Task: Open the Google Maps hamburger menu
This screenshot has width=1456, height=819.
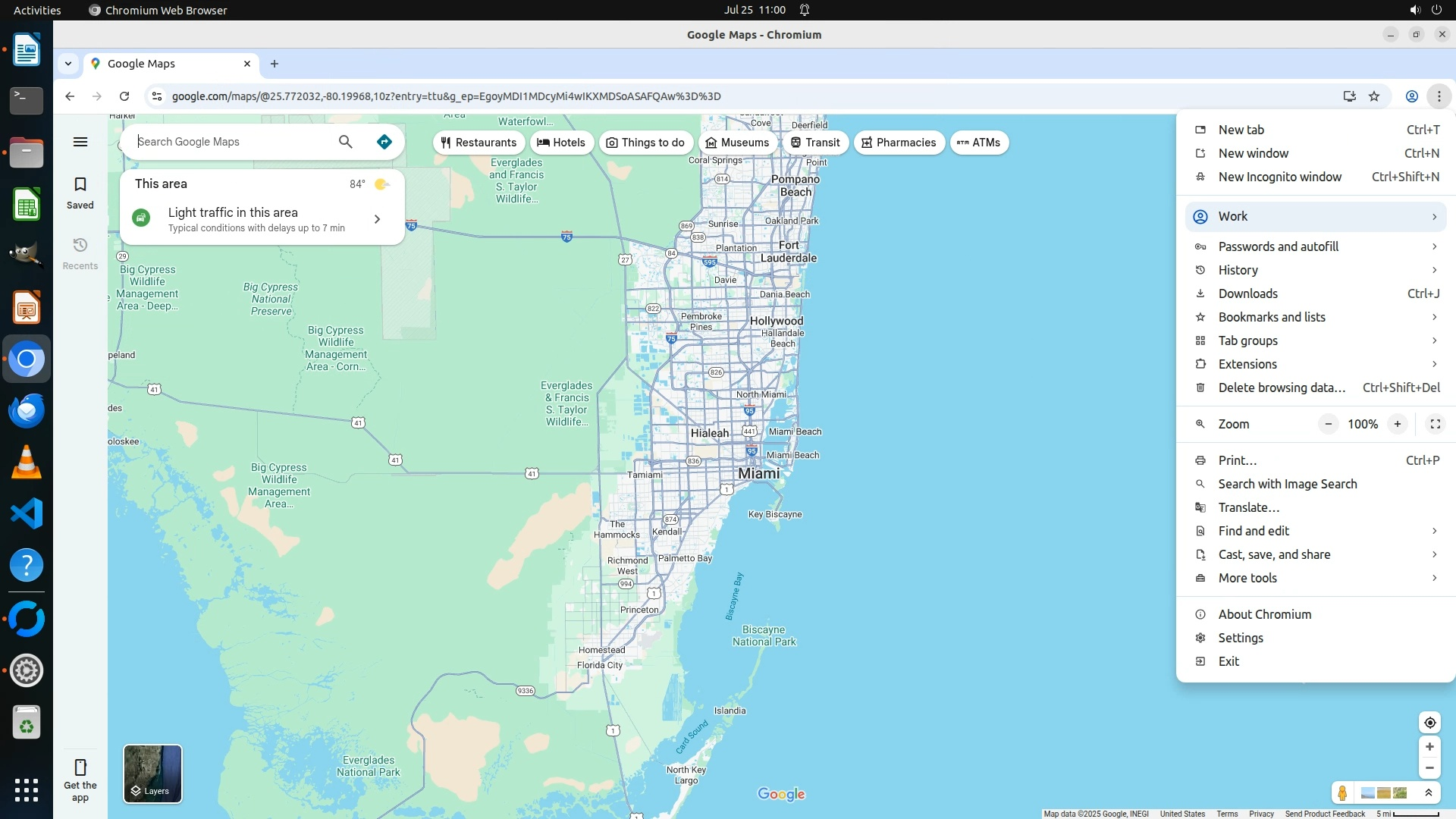Action: point(80,142)
